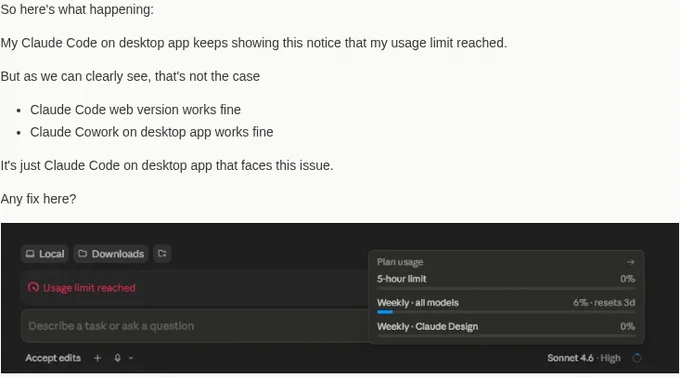Open the Downloads folder chip

(x=111, y=254)
